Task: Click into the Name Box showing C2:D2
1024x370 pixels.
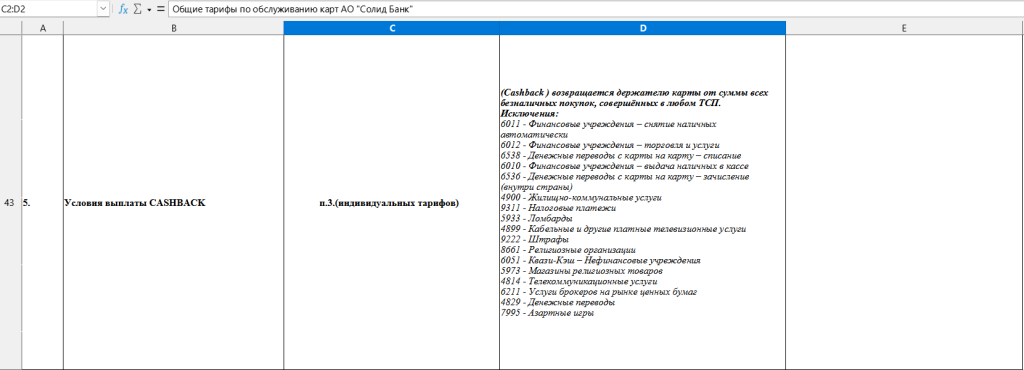Action: click(49, 9)
